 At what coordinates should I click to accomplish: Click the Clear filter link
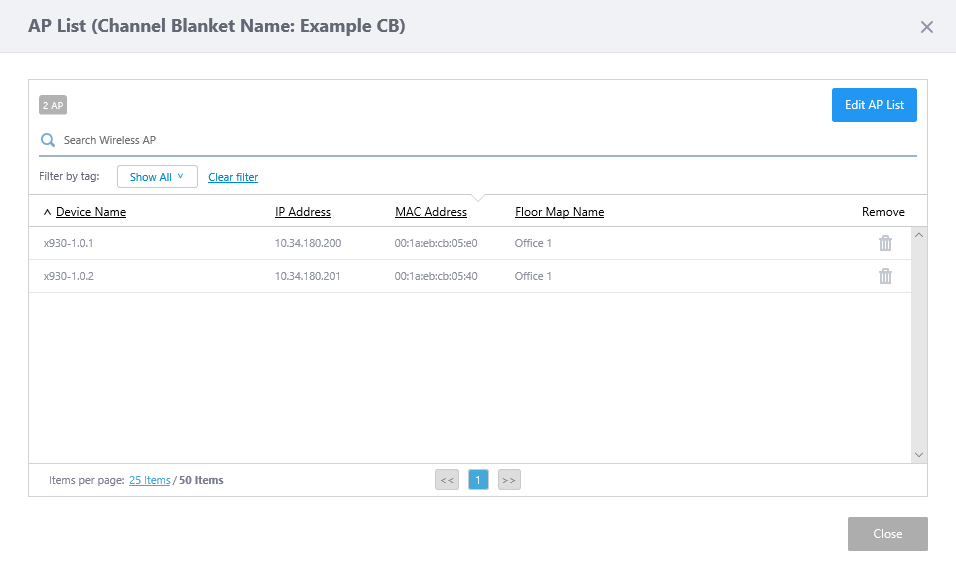(233, 177)
